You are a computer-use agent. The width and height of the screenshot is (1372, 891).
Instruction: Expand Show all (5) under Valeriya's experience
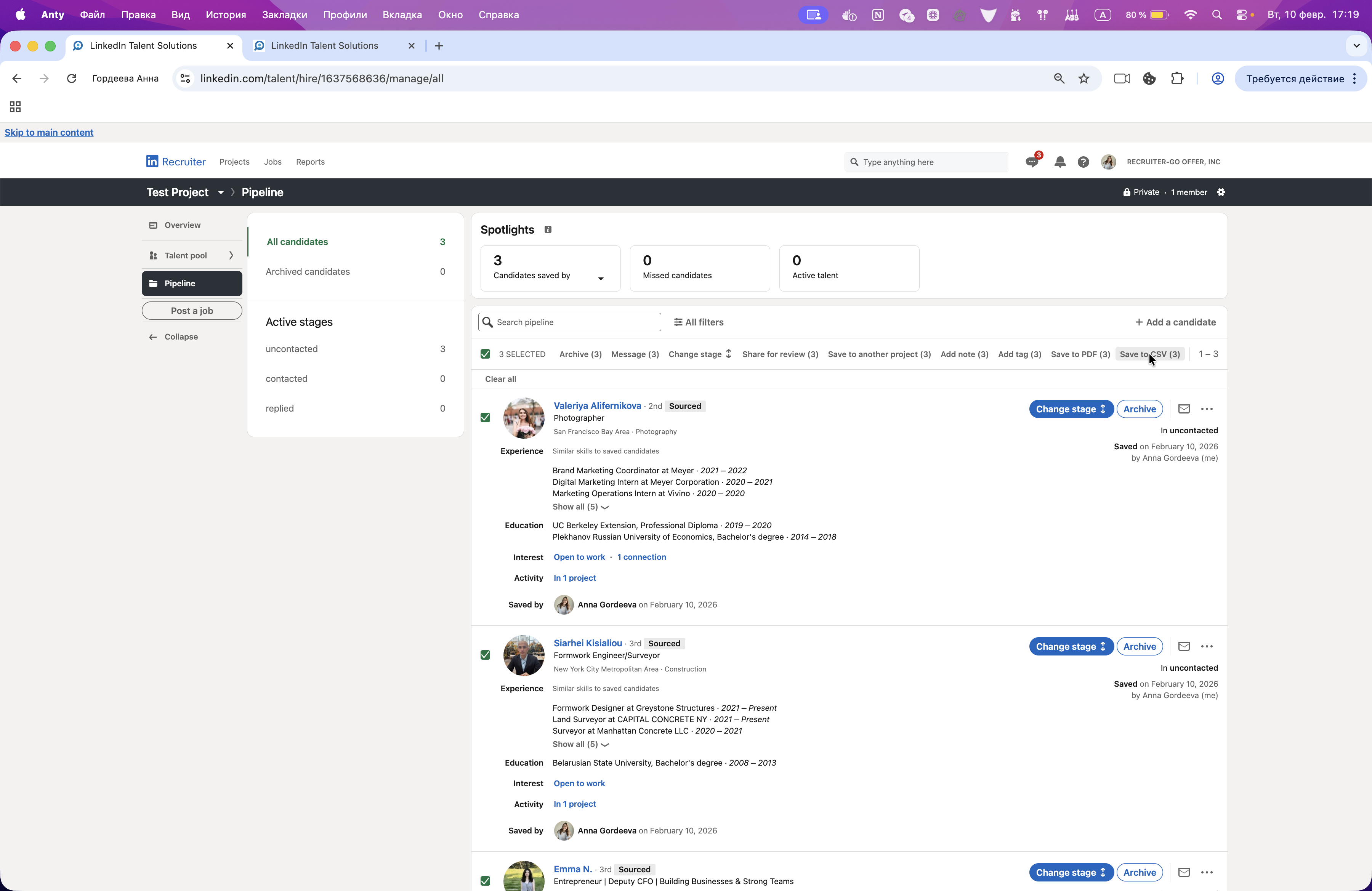click(x=580, y=507)
